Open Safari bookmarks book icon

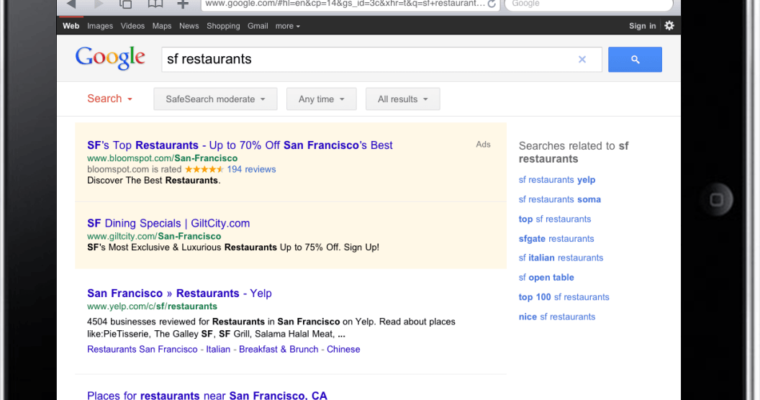click(155, 4)
